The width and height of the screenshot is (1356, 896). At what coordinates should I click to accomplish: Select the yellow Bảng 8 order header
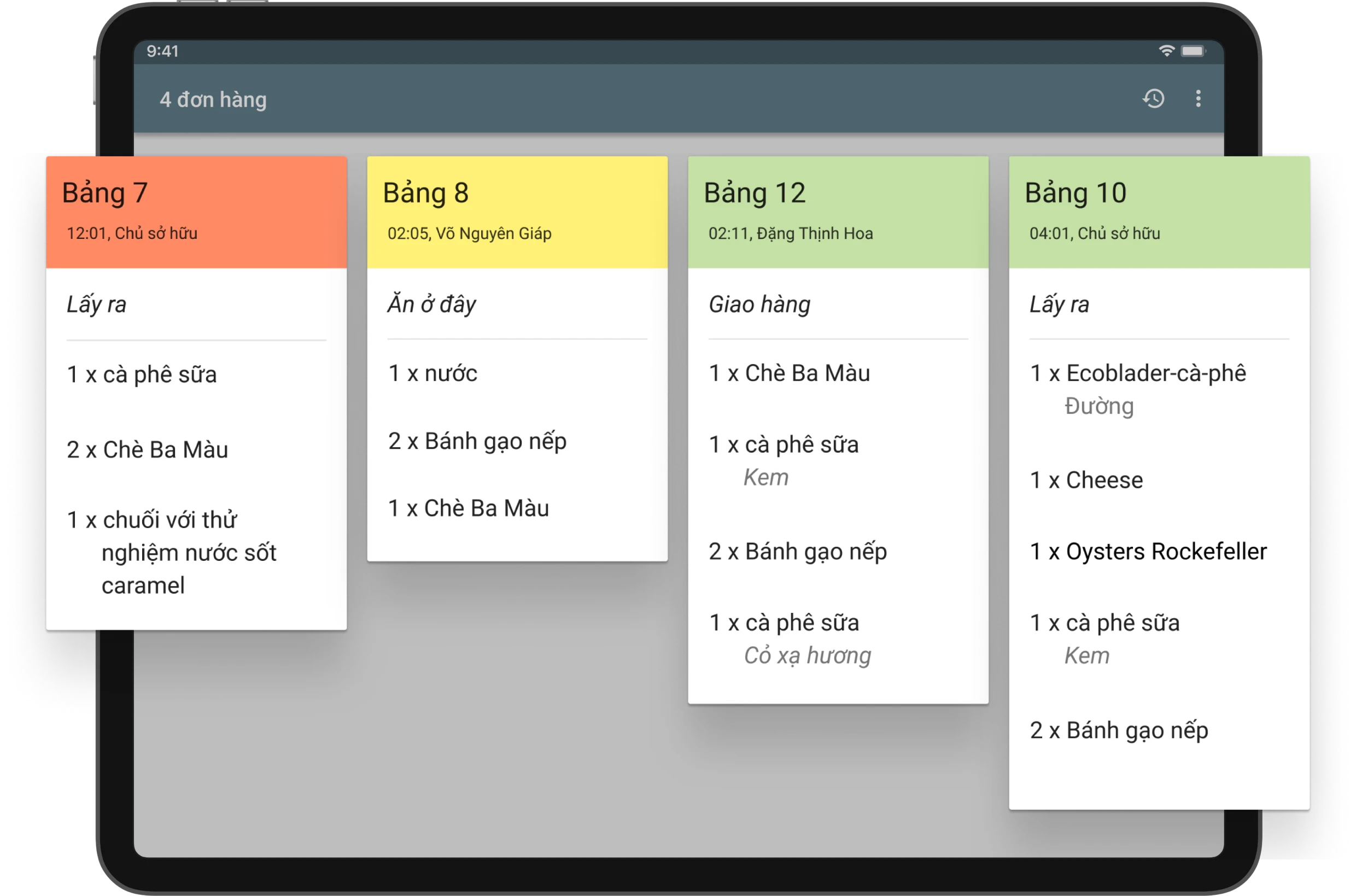click(517, 212)
